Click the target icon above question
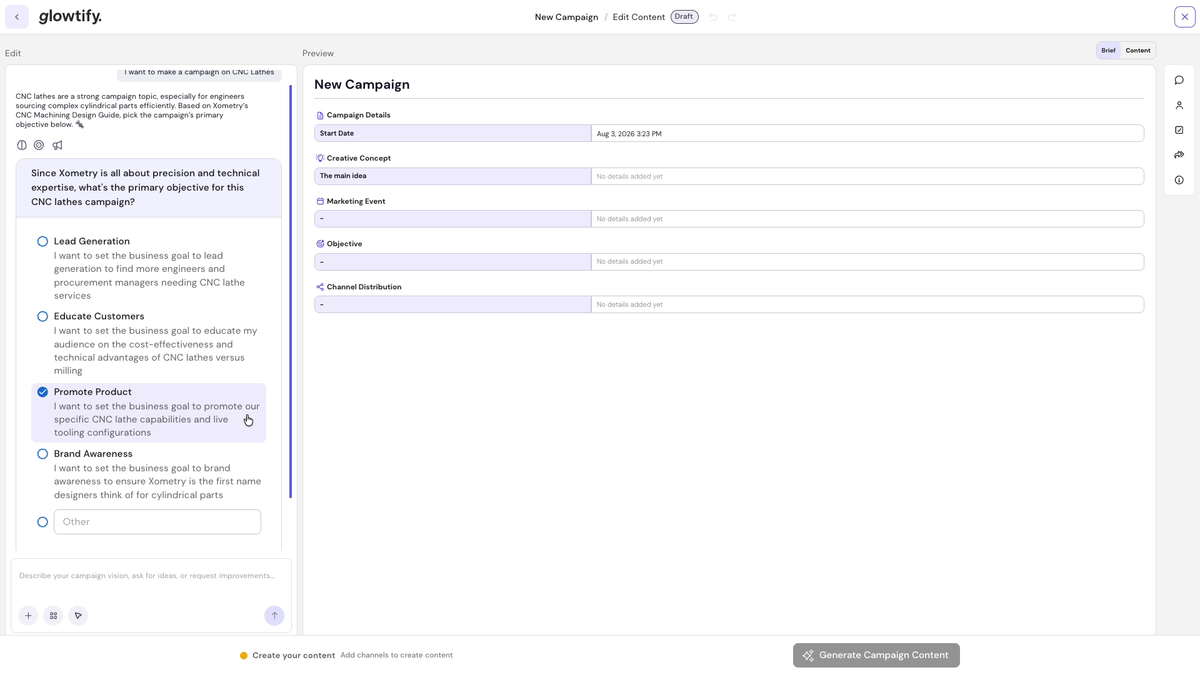The image size is (1200, 675). click(39, 145)
